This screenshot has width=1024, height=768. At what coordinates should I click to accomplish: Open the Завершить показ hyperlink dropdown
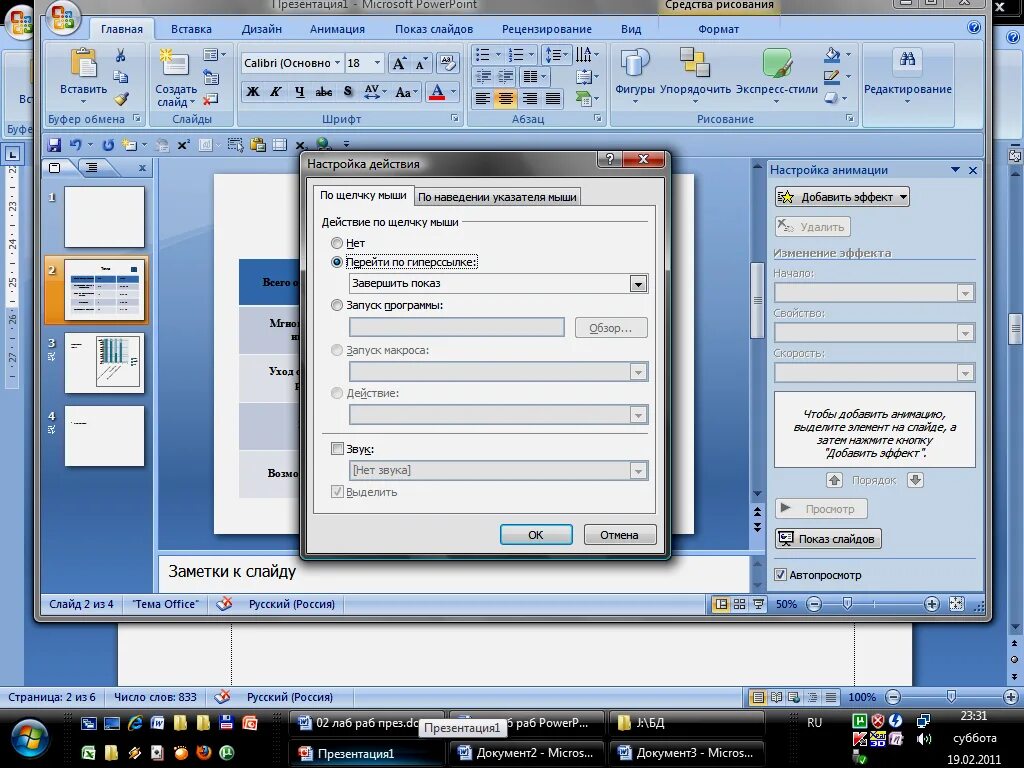(638, 283)
